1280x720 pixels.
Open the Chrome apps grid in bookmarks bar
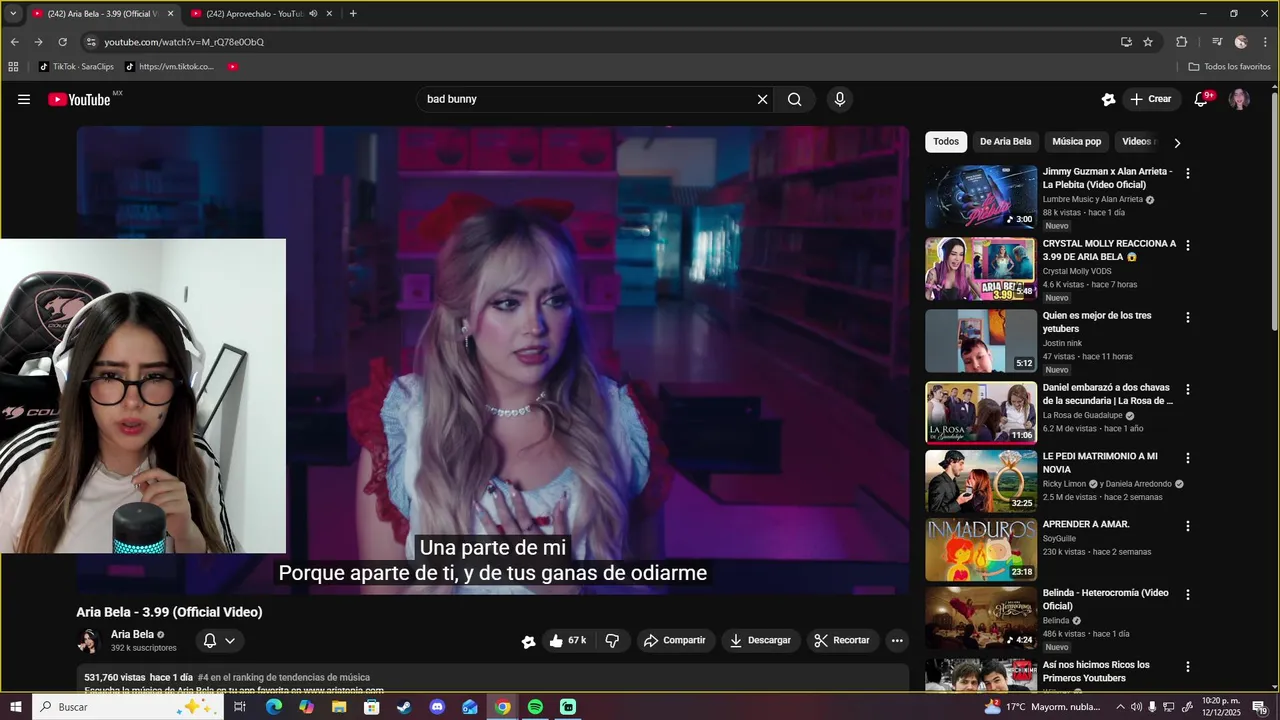coord(13,67)
